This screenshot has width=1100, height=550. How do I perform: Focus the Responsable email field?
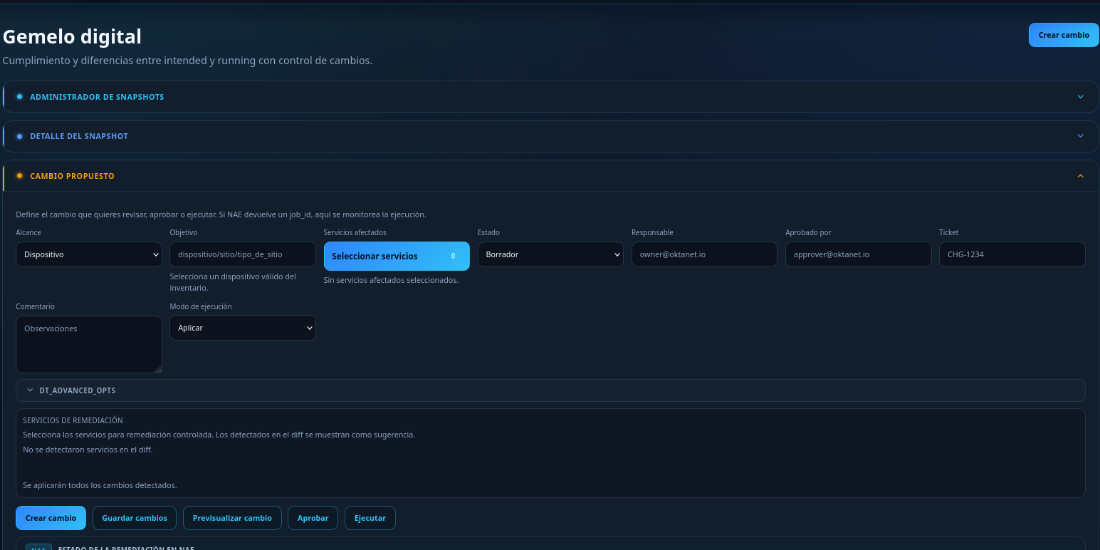coord(704,254)
